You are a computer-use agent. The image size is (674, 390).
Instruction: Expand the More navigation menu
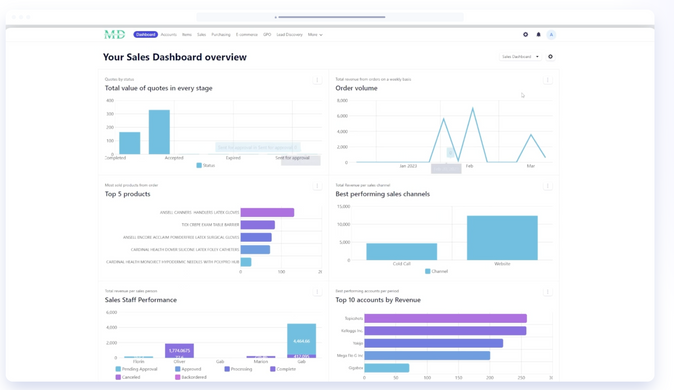315,34
